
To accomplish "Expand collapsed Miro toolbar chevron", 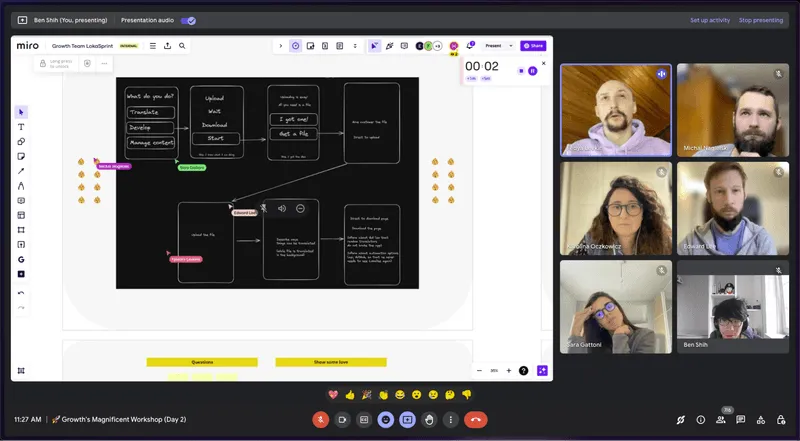I will point(280,46).
